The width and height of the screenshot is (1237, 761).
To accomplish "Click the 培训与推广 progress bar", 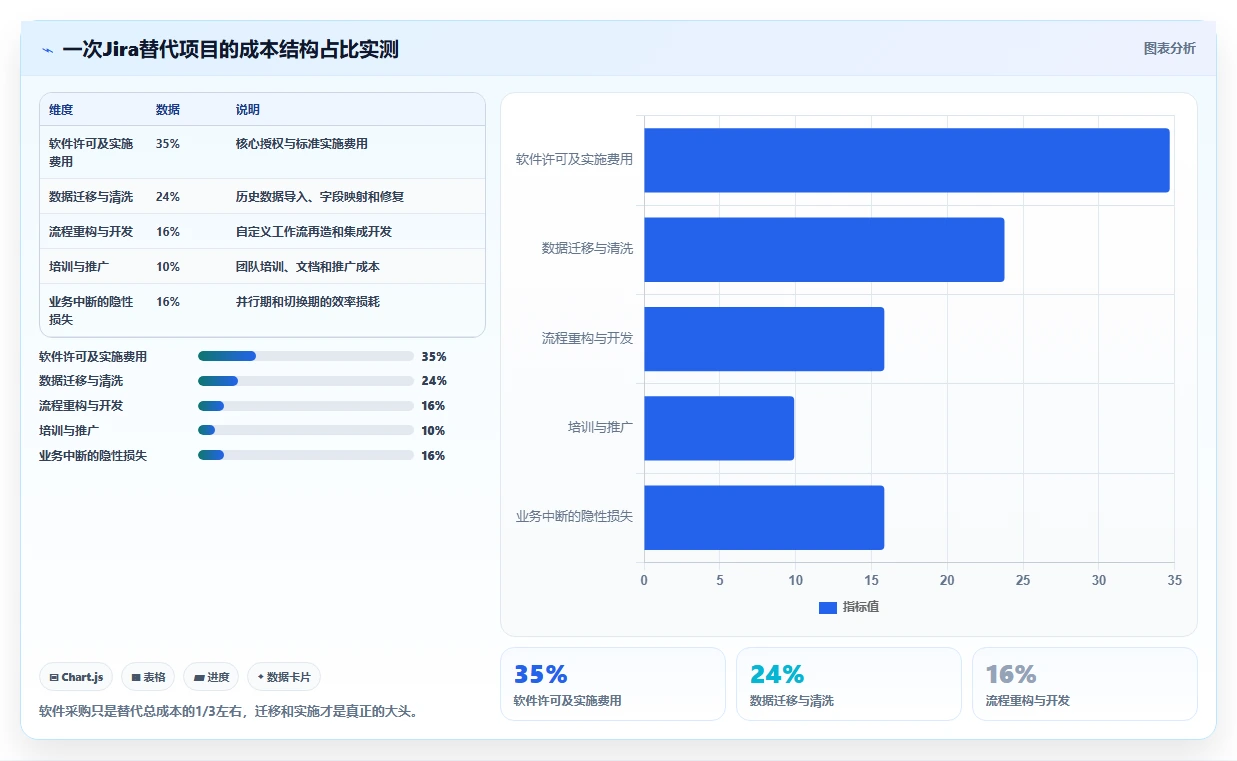I will coord(306,430).
